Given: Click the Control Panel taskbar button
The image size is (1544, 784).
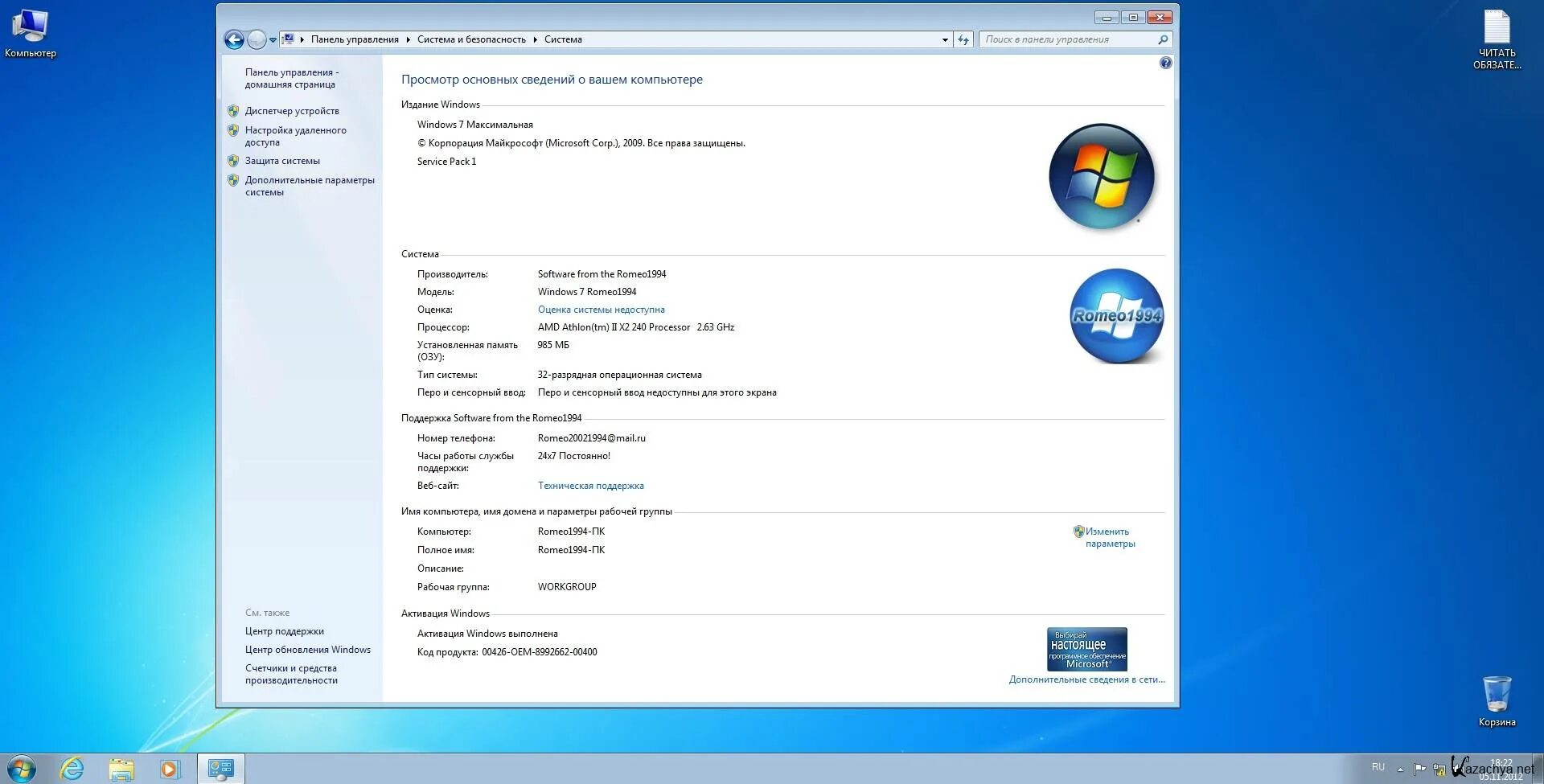Looking at the screenshot, I should click(x=221, y=769).
